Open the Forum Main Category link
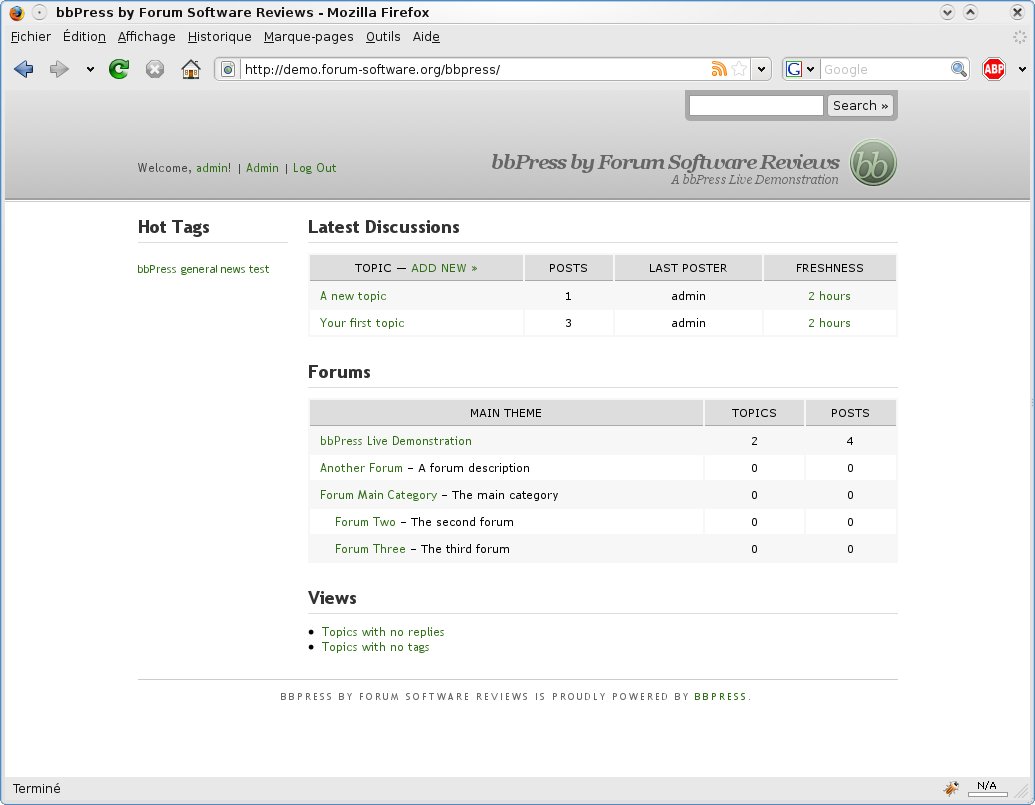Image resolution: width=1035 pixels, height=805 pixels. point(378,495)
